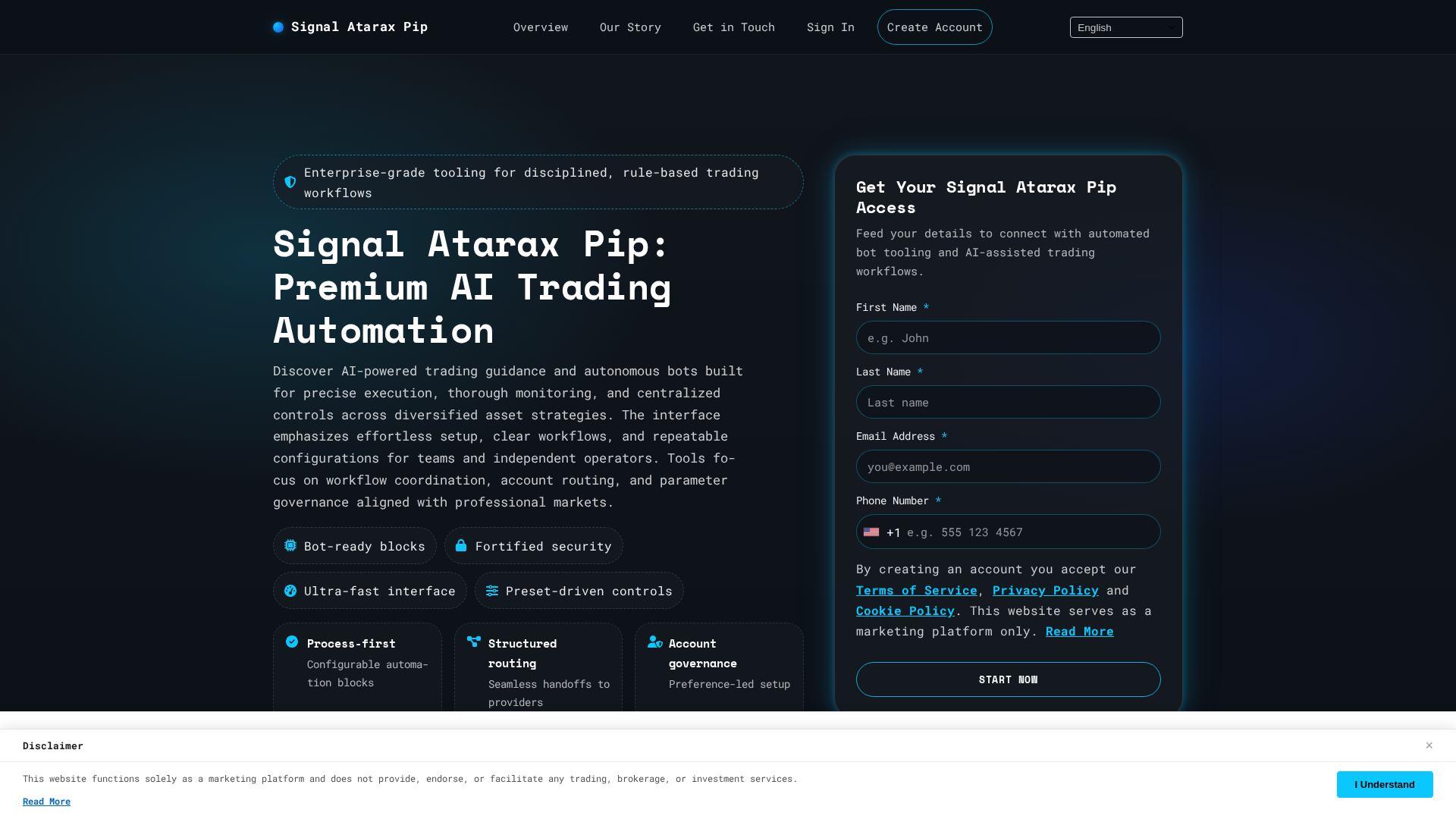Click the Signal Atarax Pip brand name

point(359,27)
